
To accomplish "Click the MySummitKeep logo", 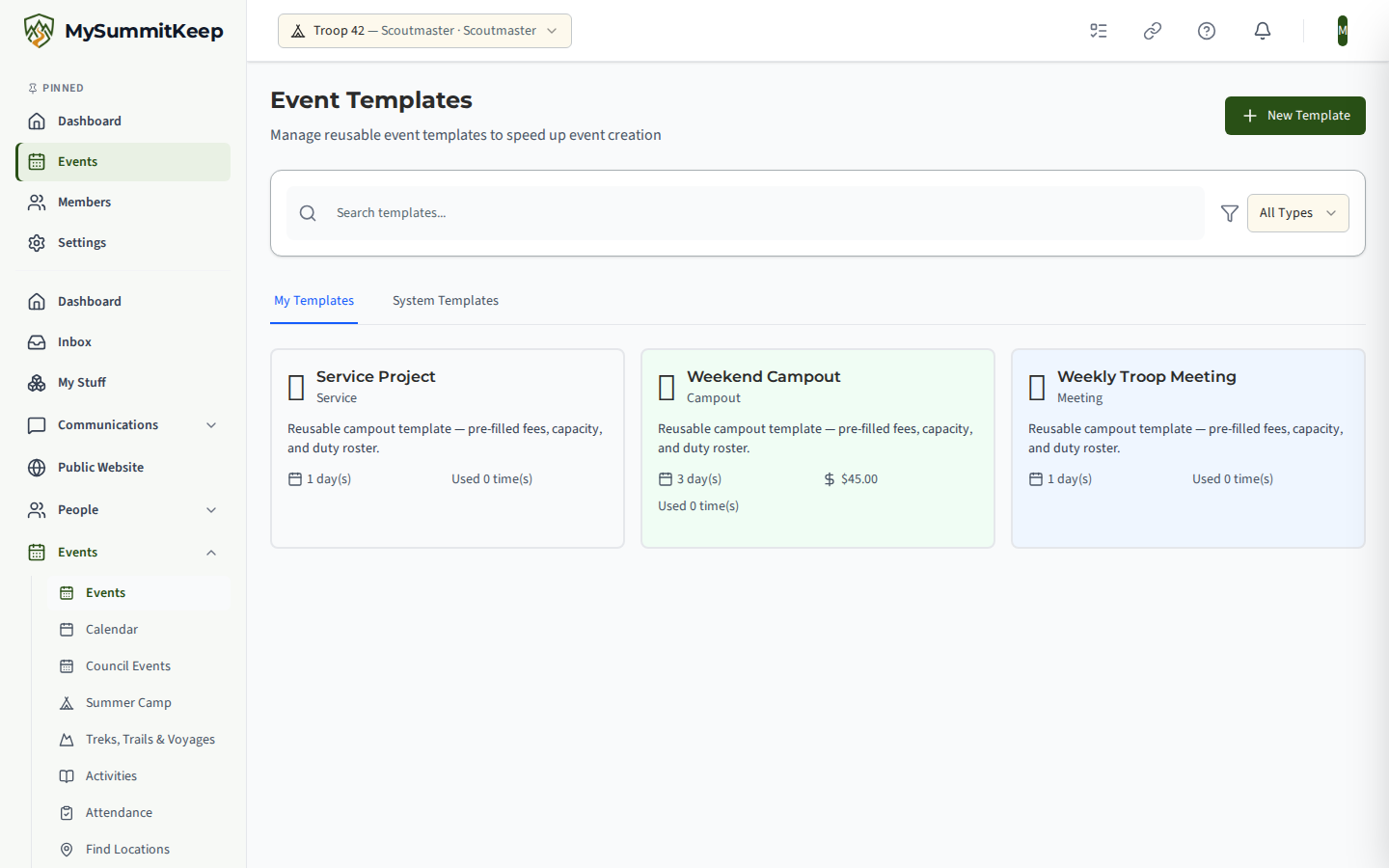I will click(x=123, y=31).
